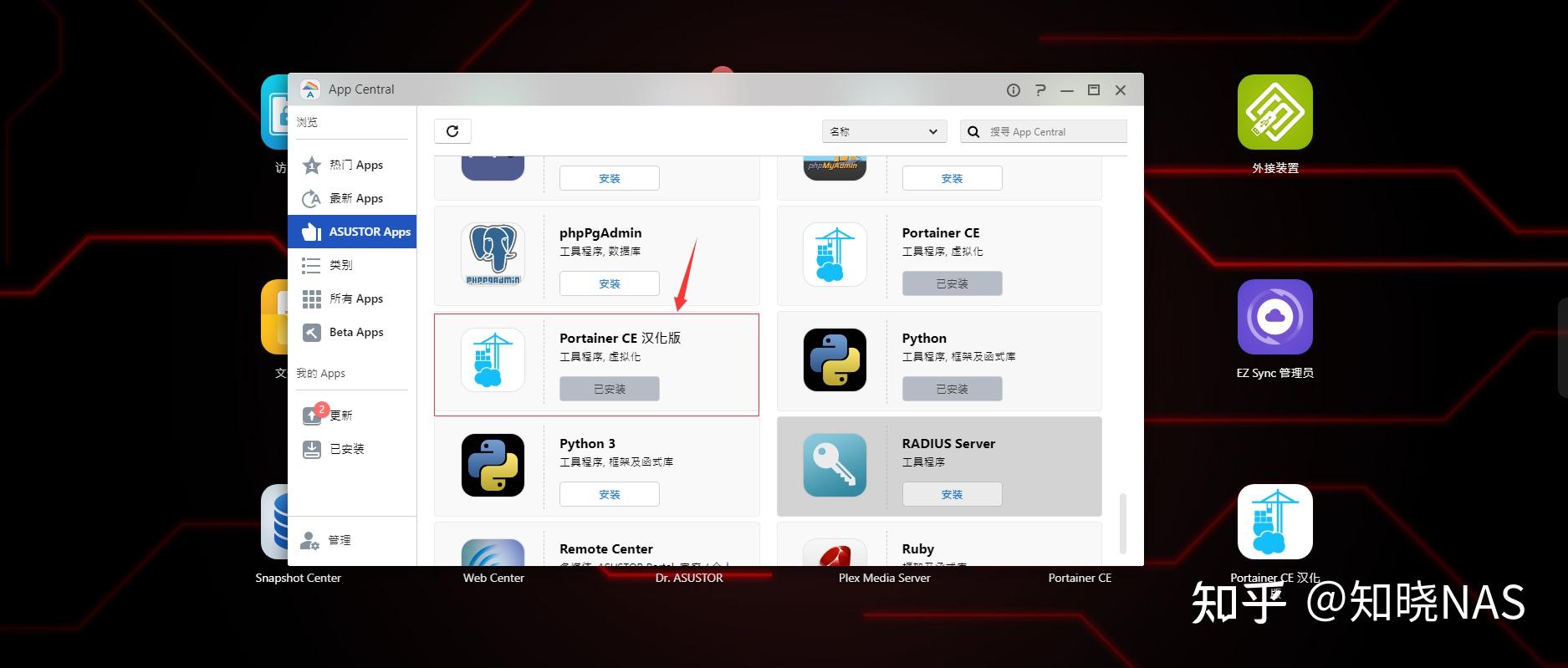Click the Ruby app icon
Image resolution: width=1568 pixels, height=668 pixels.
835,552
